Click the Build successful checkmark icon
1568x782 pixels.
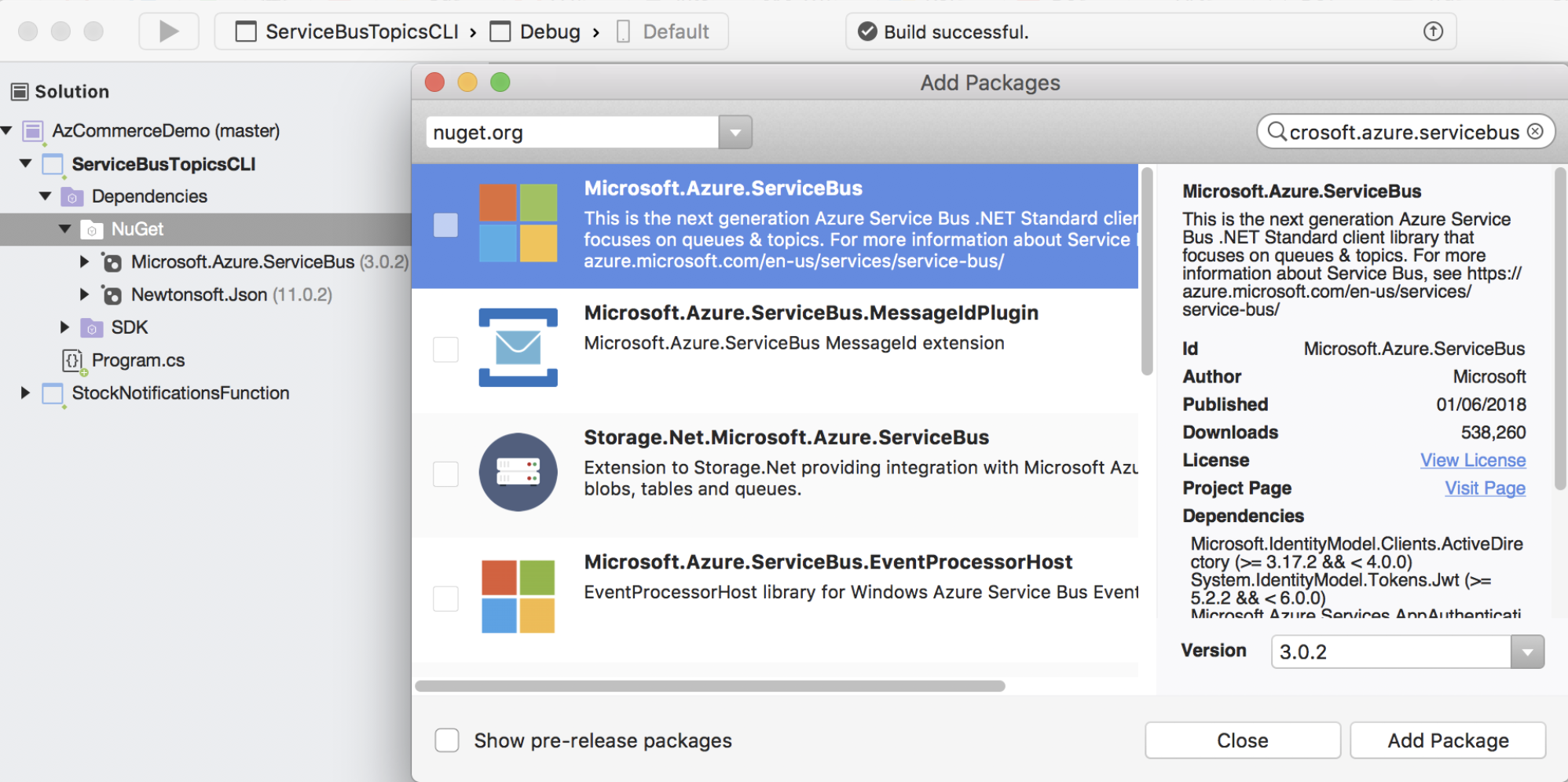tap(867, 31)
